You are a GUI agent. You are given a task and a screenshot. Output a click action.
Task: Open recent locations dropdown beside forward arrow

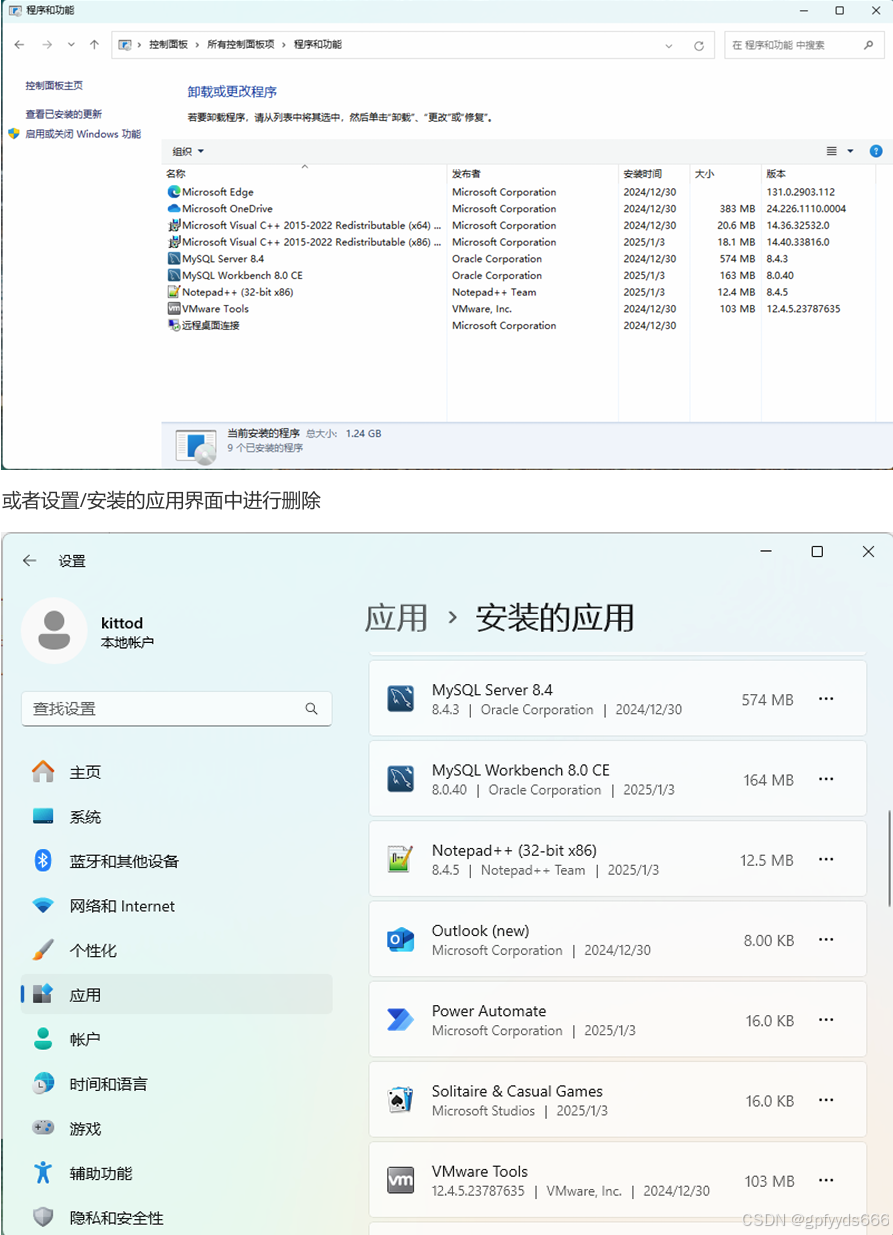71,45
